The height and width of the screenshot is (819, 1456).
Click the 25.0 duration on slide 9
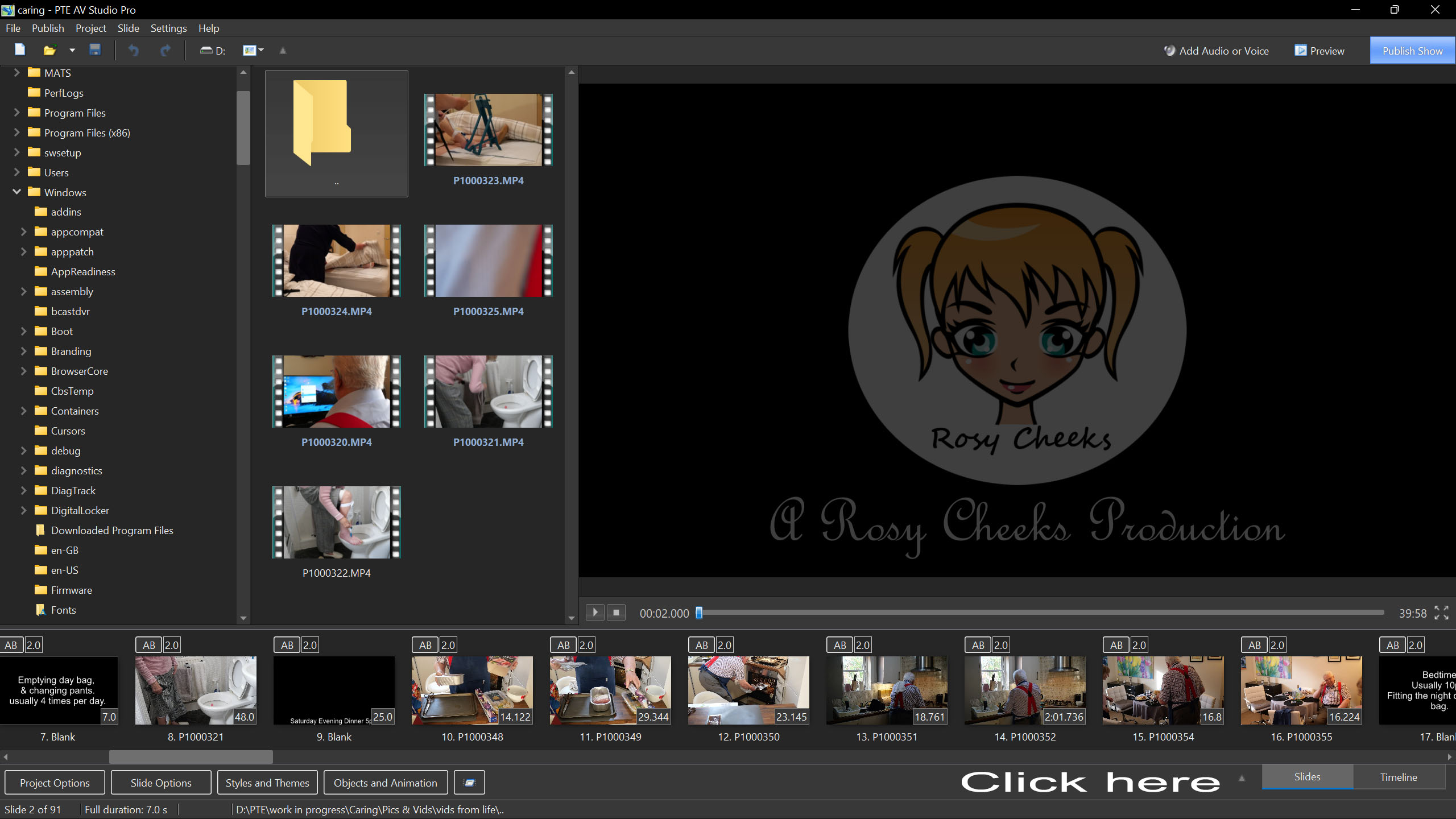click(x=383, y=717)
